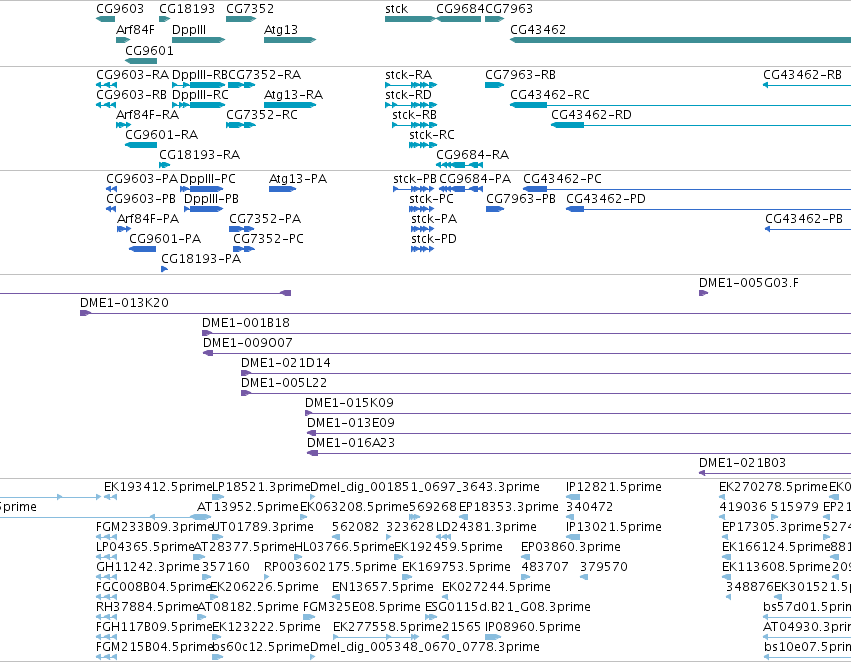Click the stck gene feature
Image resolution: width=851 pixels, height=662 pixels.
410,19
